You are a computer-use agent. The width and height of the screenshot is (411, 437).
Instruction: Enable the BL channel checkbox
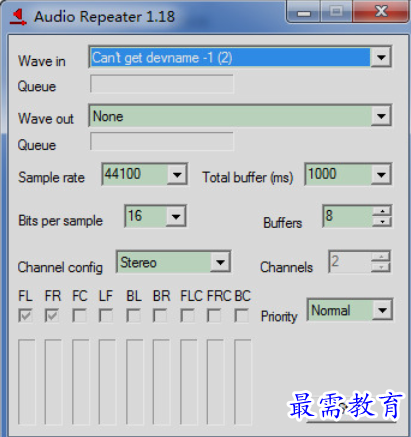tap(133, 315)
